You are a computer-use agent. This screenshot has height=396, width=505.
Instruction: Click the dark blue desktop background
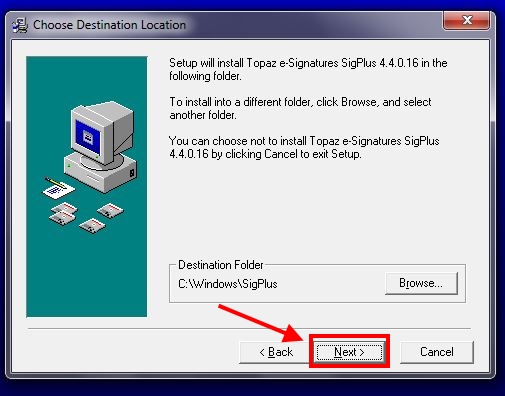click(252, 388)
